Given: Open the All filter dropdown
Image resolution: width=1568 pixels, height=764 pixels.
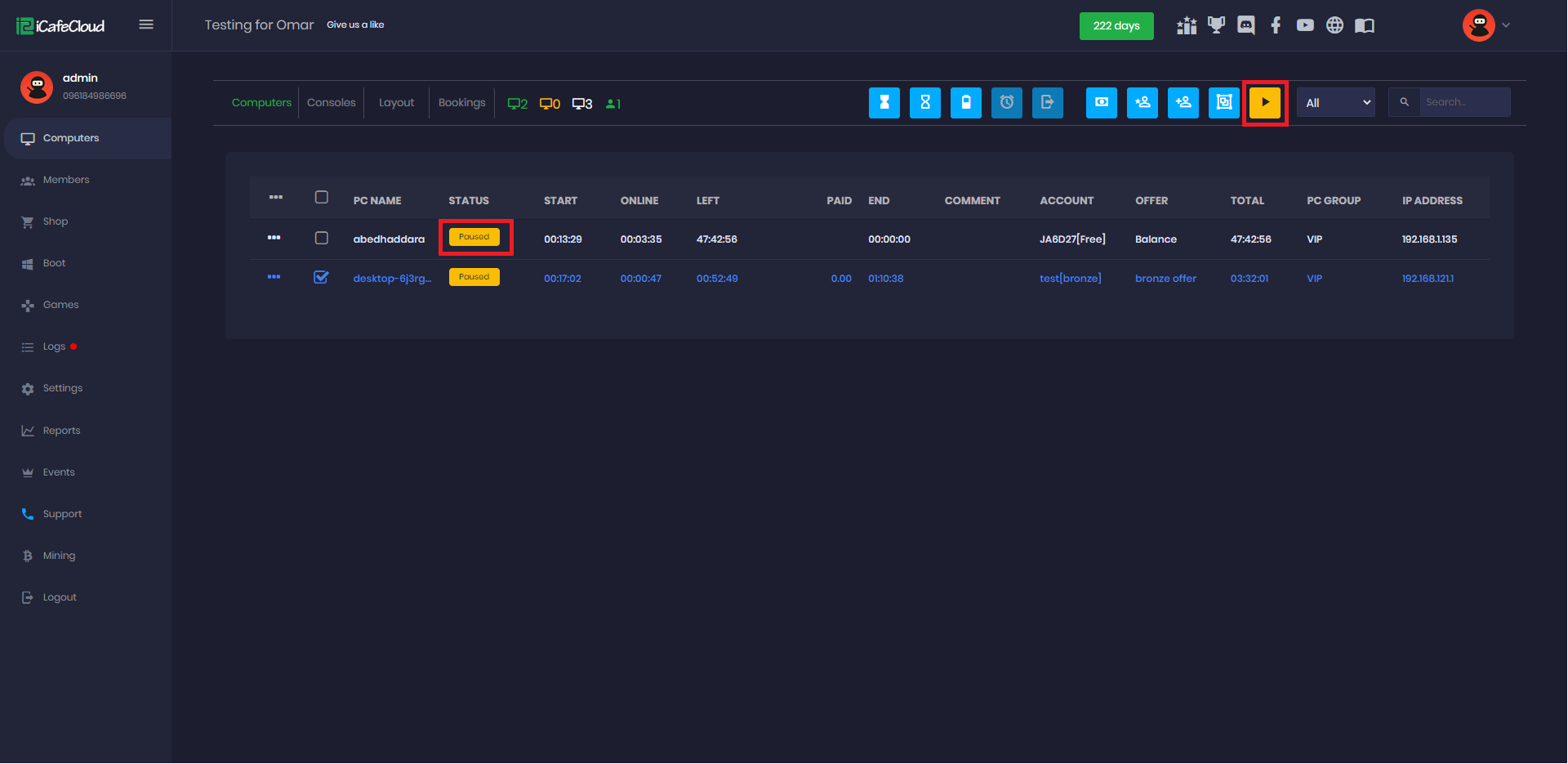Looking at the screenshot, I should [x=1336, y=103].
